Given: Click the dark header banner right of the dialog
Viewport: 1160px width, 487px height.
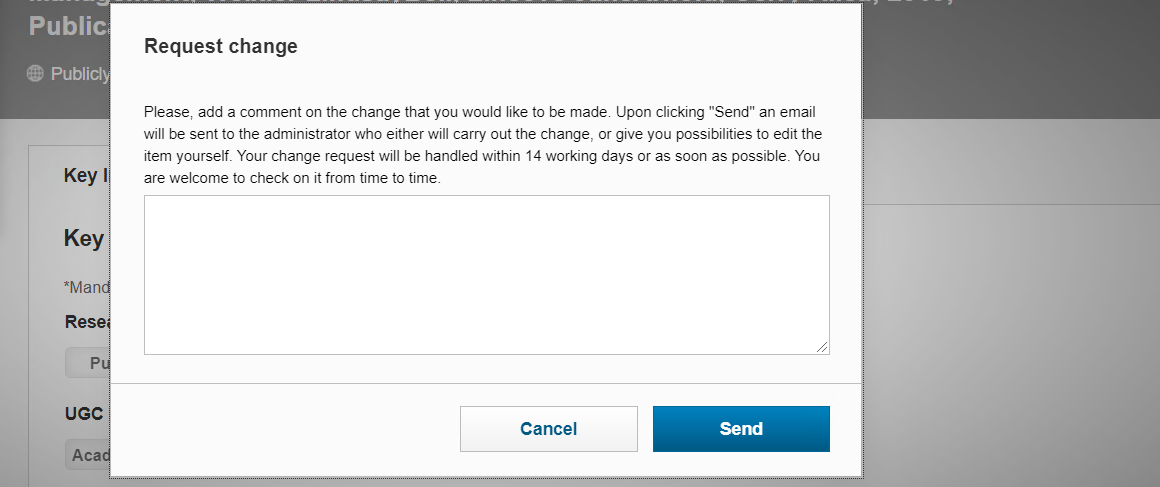Looking at the screenshot, I should [1010, 60].
